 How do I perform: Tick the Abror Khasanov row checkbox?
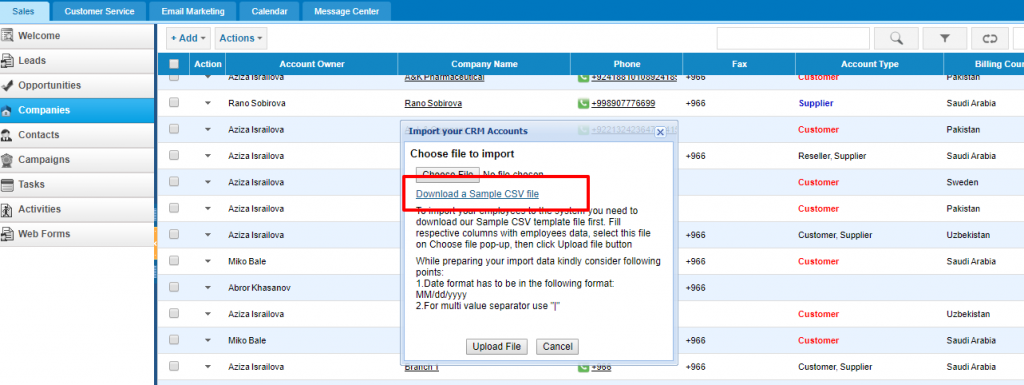tap(174, 287)
